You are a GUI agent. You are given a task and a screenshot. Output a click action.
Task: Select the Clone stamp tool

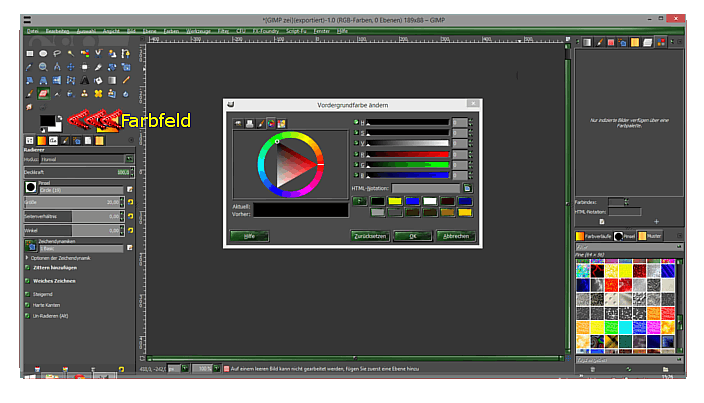click(x=84, y=94)
